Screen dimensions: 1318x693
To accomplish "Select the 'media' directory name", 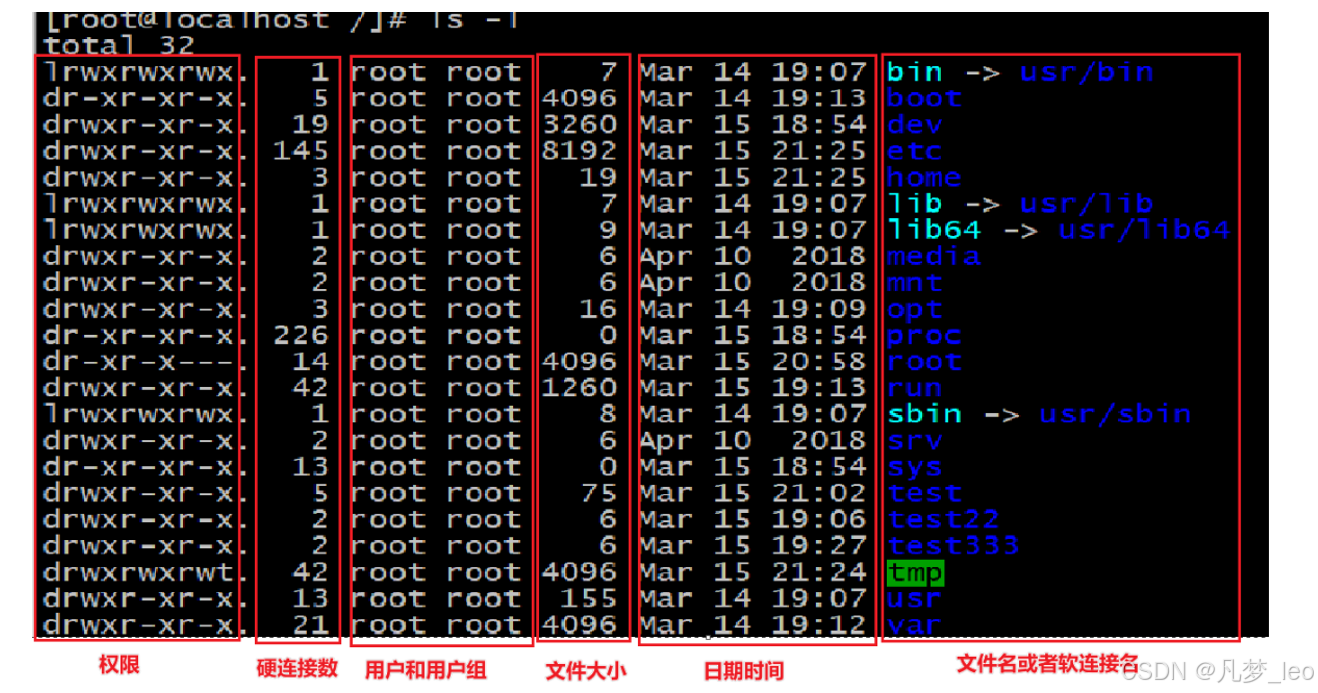I will (934, 256).
